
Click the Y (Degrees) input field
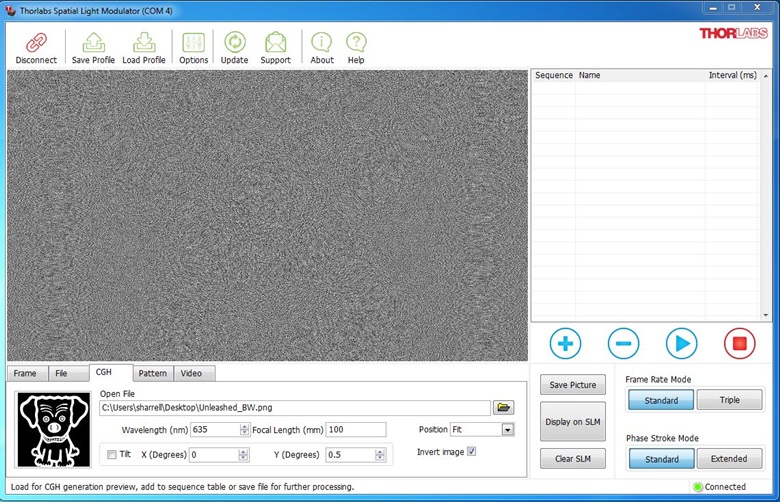(351, 455)
